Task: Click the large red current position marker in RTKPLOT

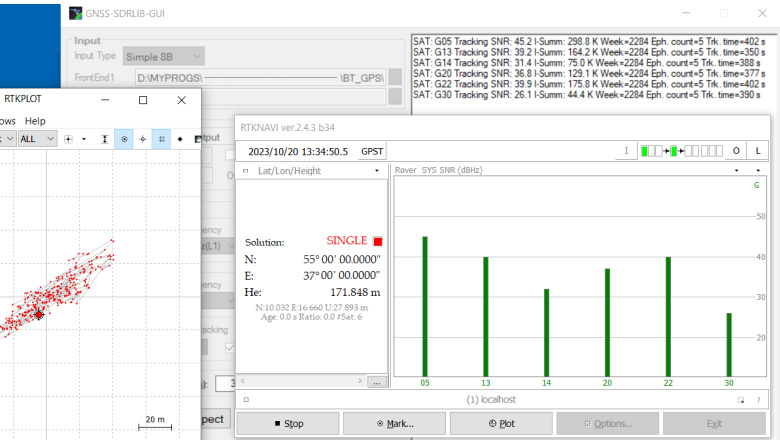Action: tap(39, 315)
